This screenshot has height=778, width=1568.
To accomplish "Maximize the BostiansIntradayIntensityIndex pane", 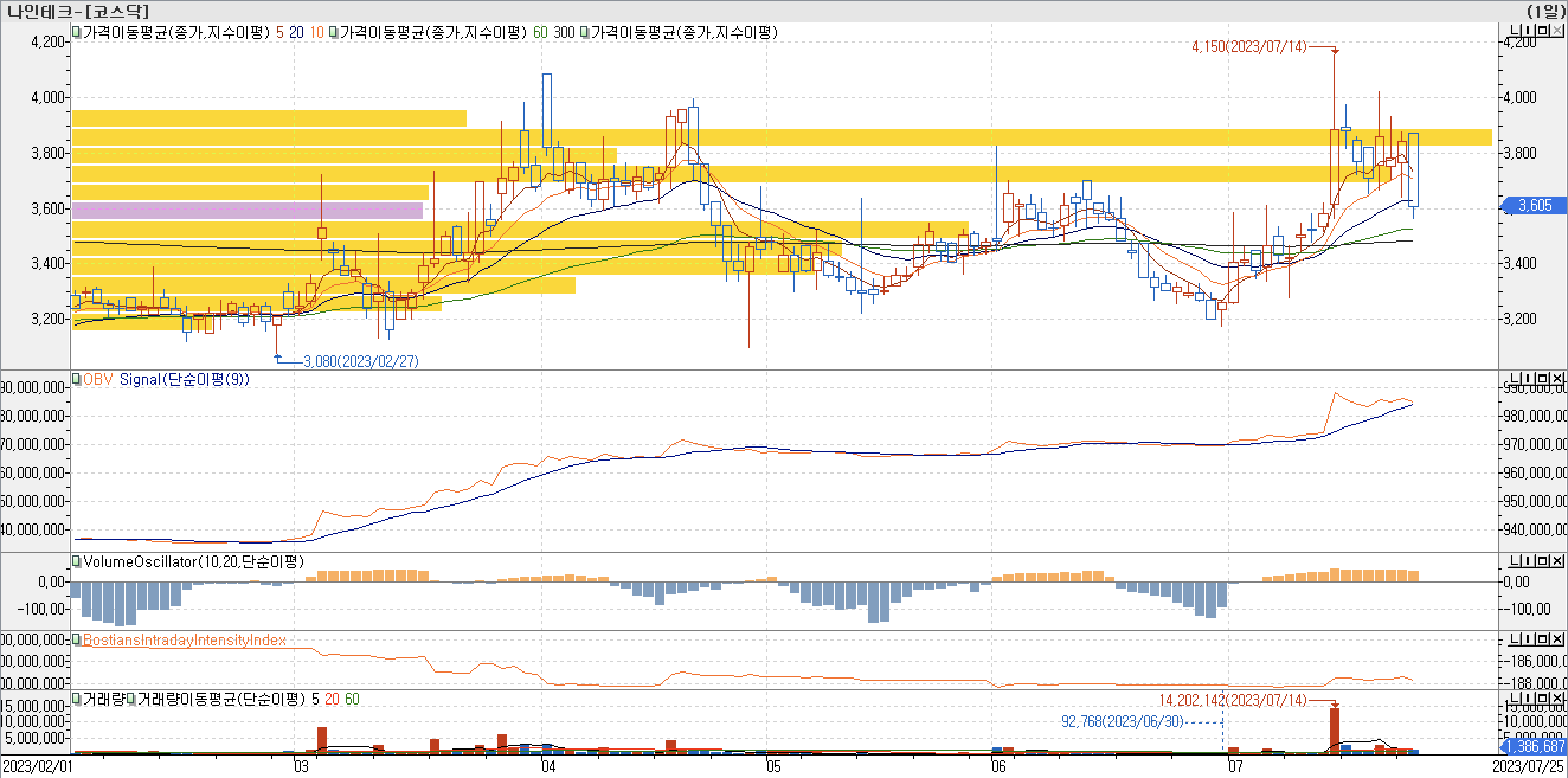I will tap(1543, 639).
